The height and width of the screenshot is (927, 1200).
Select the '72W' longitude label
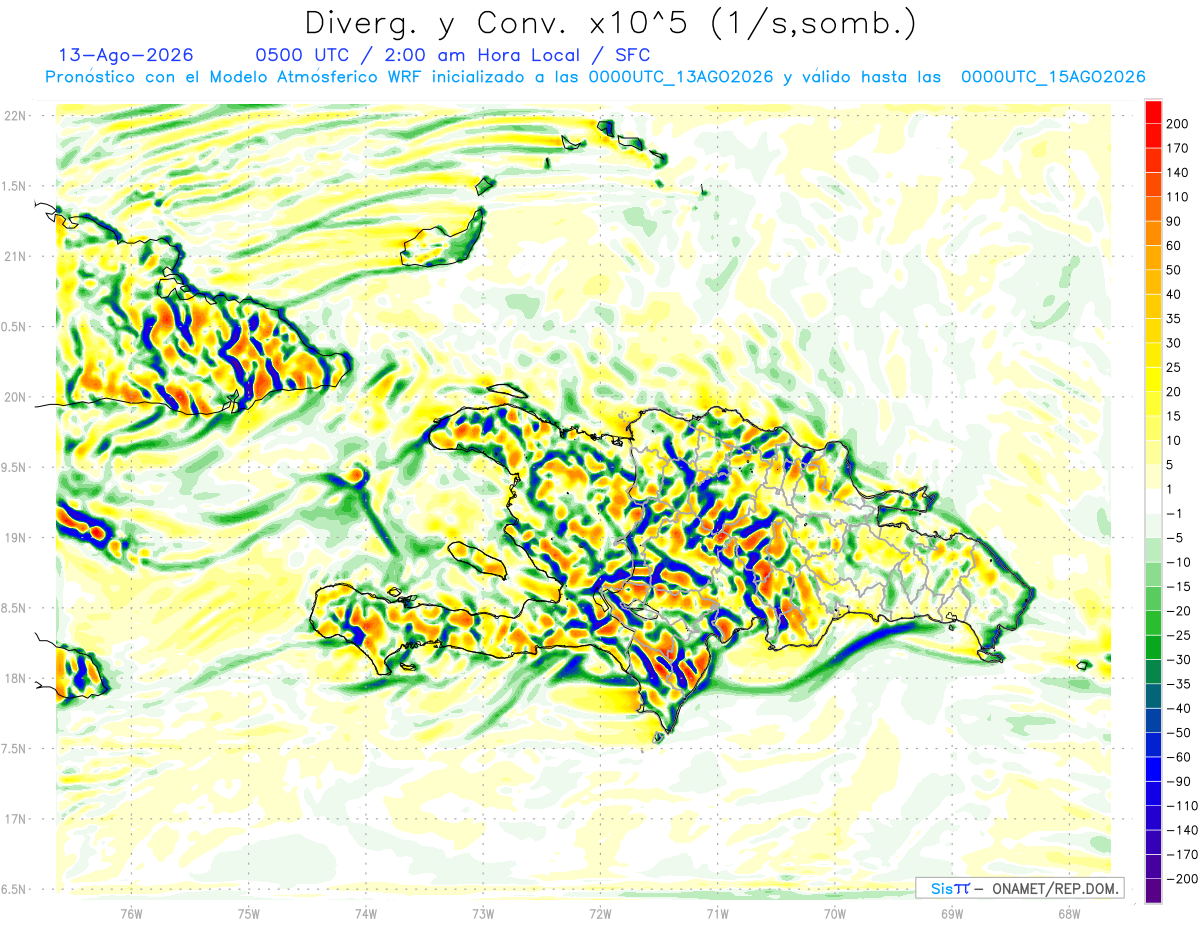(x=600, y=914)
